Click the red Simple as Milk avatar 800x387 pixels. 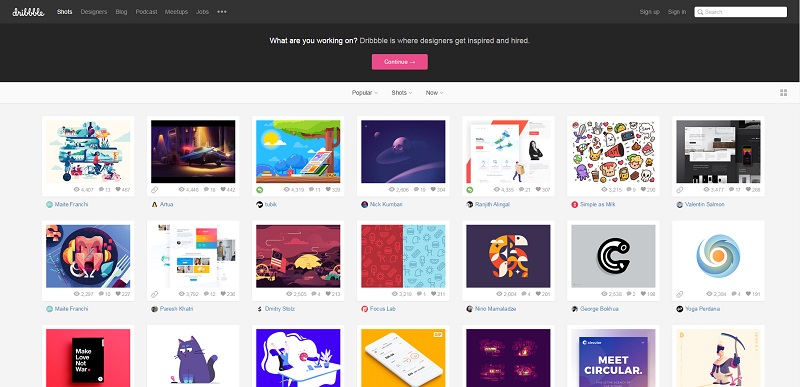click(574, 204)
